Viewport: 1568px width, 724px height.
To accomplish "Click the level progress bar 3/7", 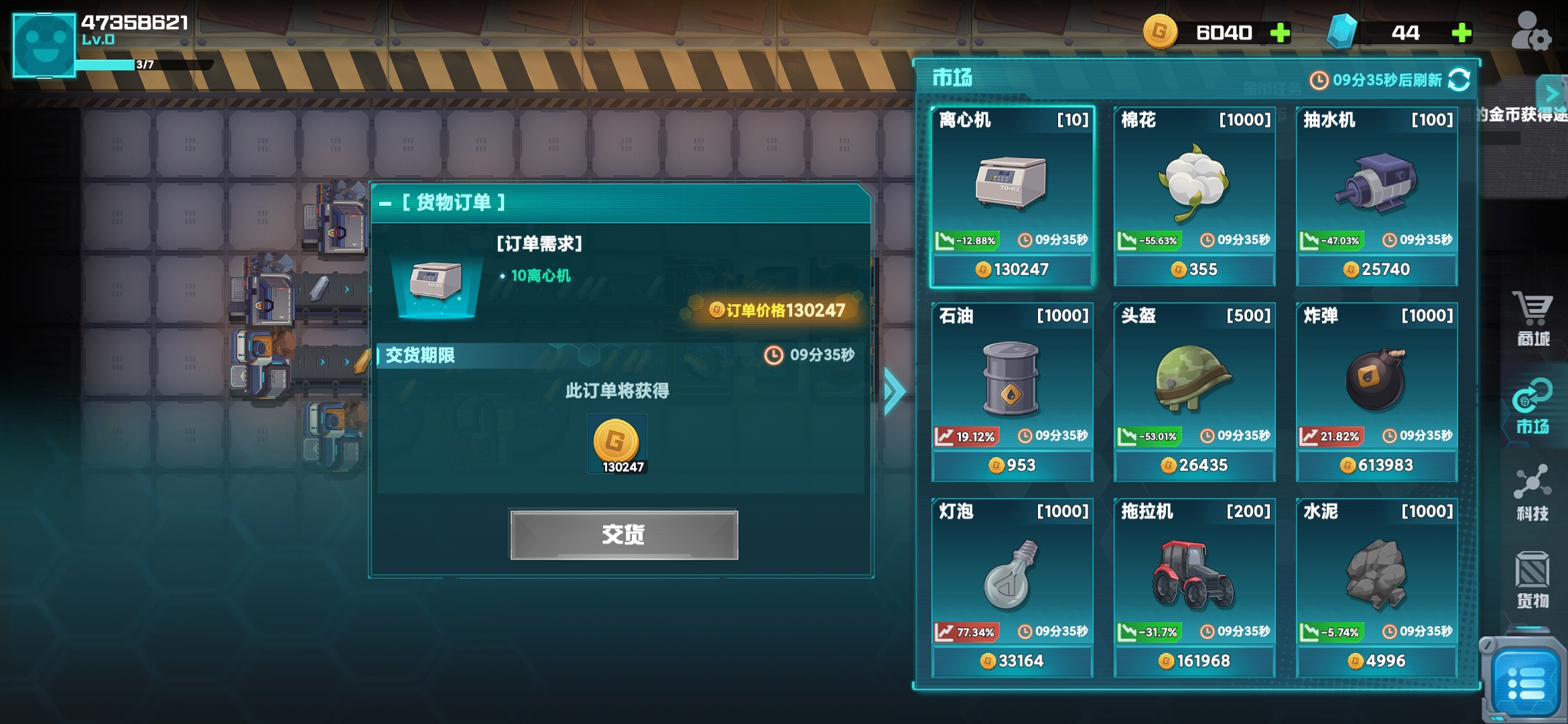I will coord(144,65).
